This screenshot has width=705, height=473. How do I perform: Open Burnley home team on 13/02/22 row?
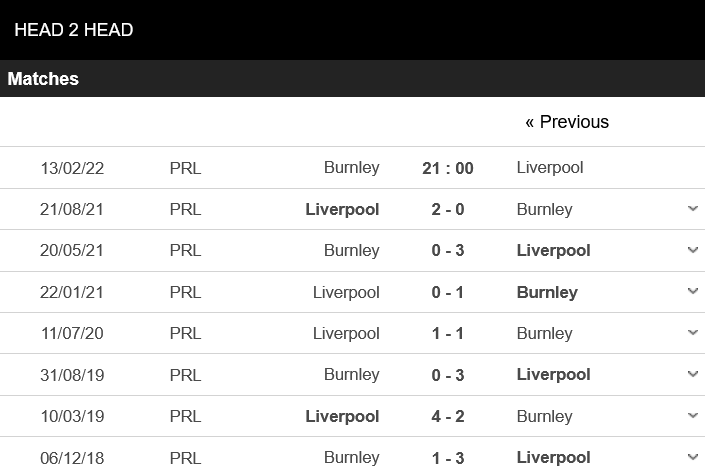pyautogui.click(x=352, y=168)
